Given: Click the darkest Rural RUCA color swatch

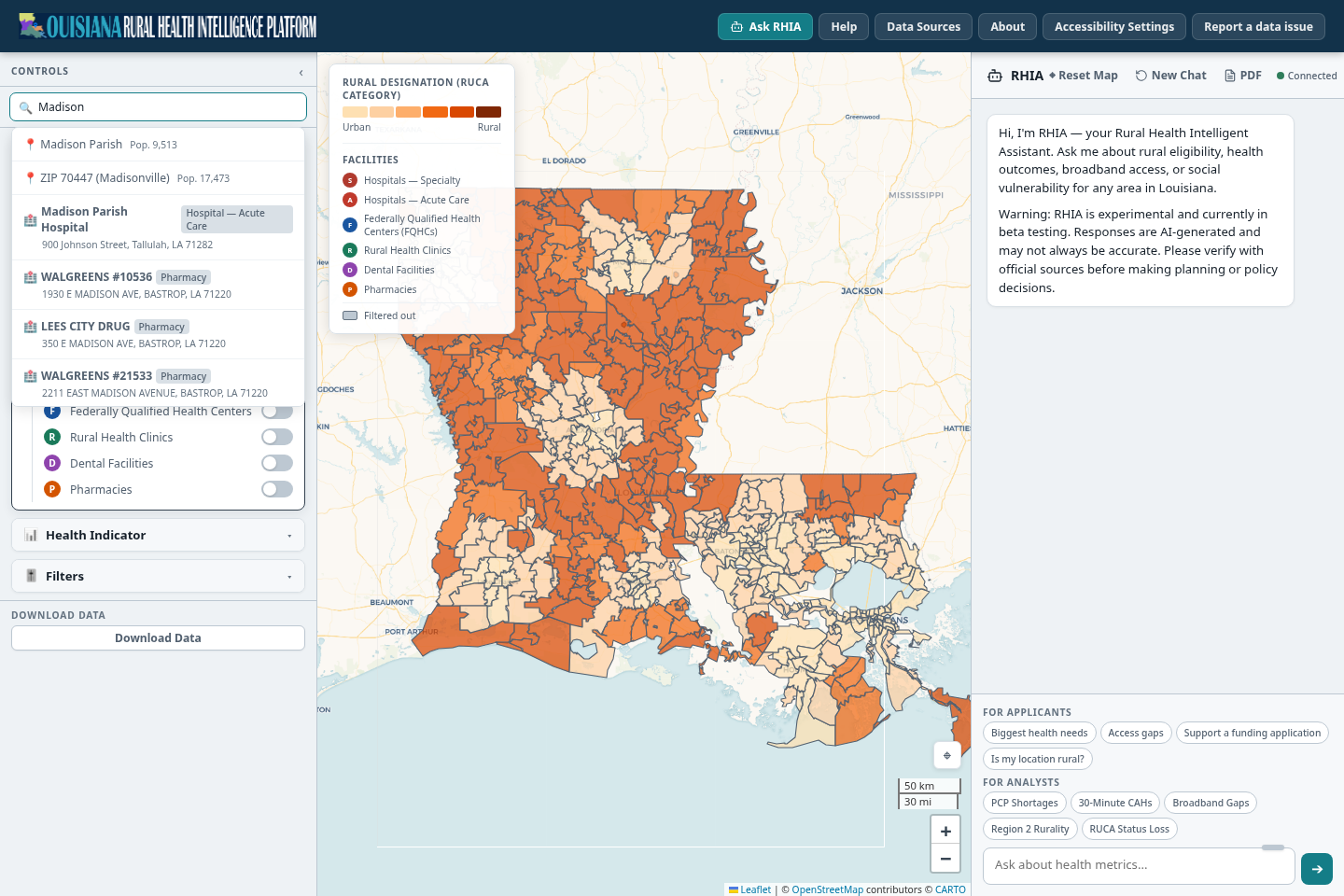Looking at the screenshot, I should click(488, 112).
